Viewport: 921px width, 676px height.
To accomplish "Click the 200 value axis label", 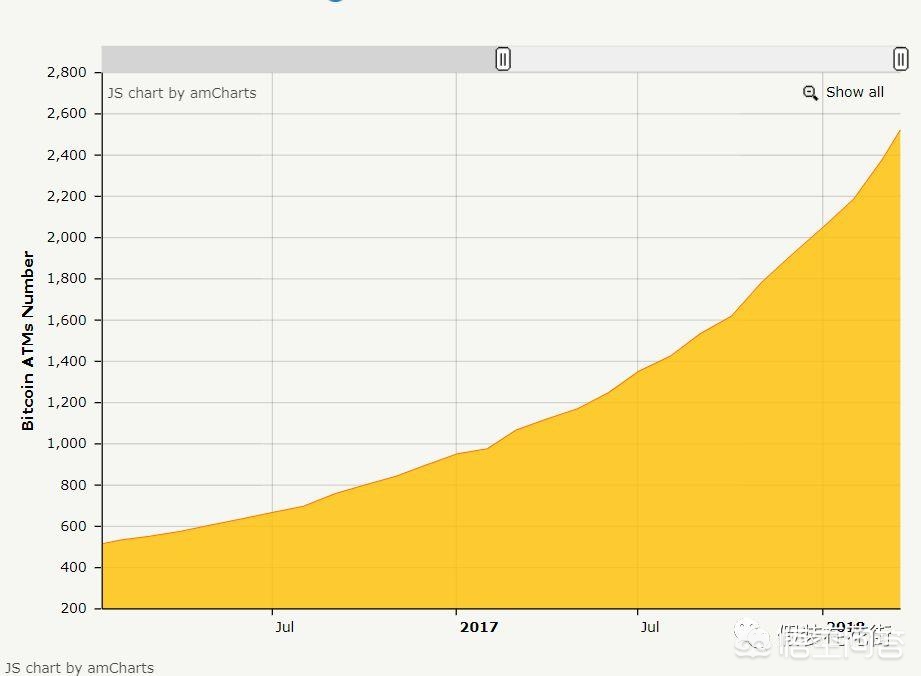I will pos(73,608).
